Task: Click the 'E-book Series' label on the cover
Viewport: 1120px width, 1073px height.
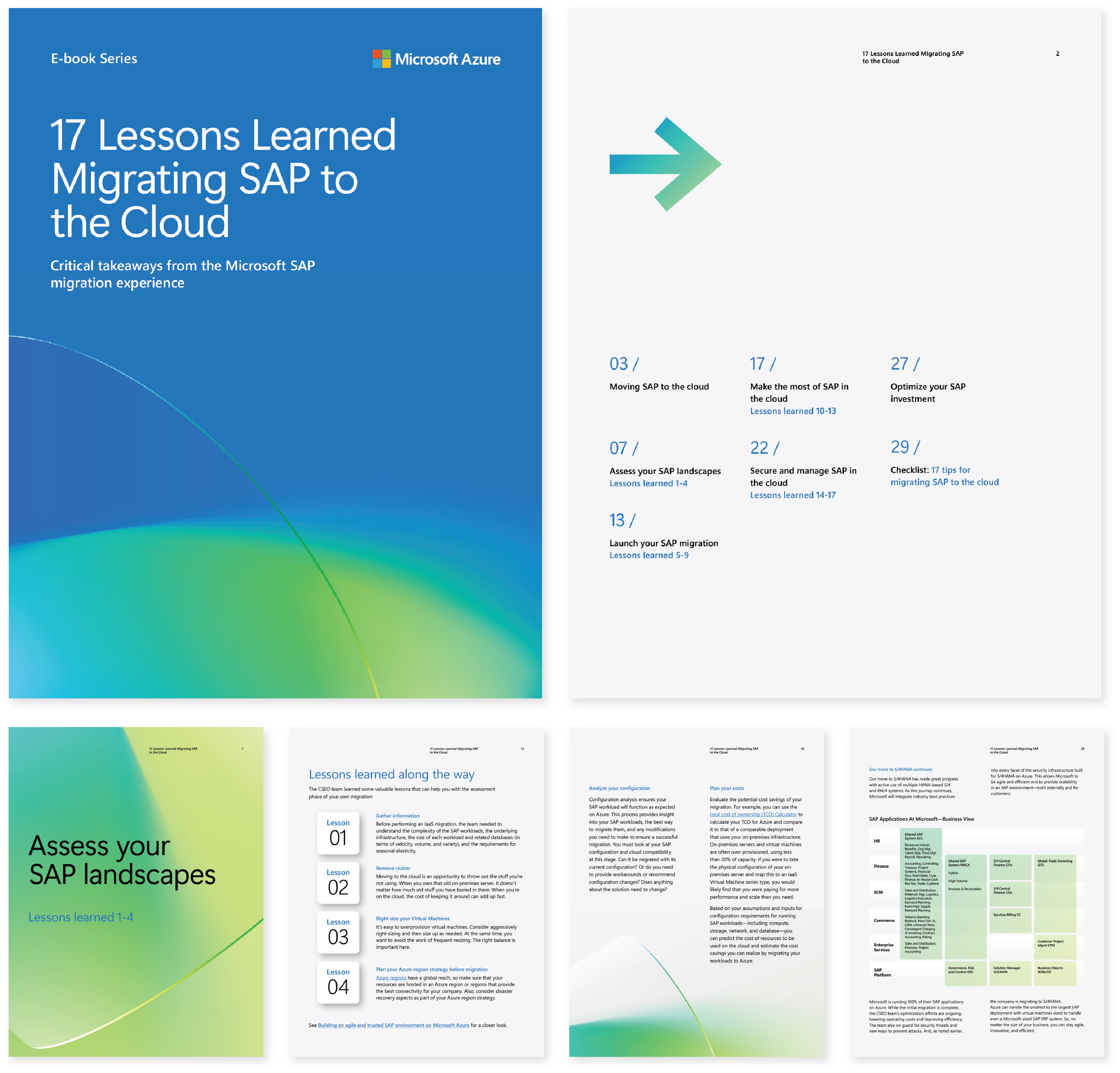Action: point(94,58)
